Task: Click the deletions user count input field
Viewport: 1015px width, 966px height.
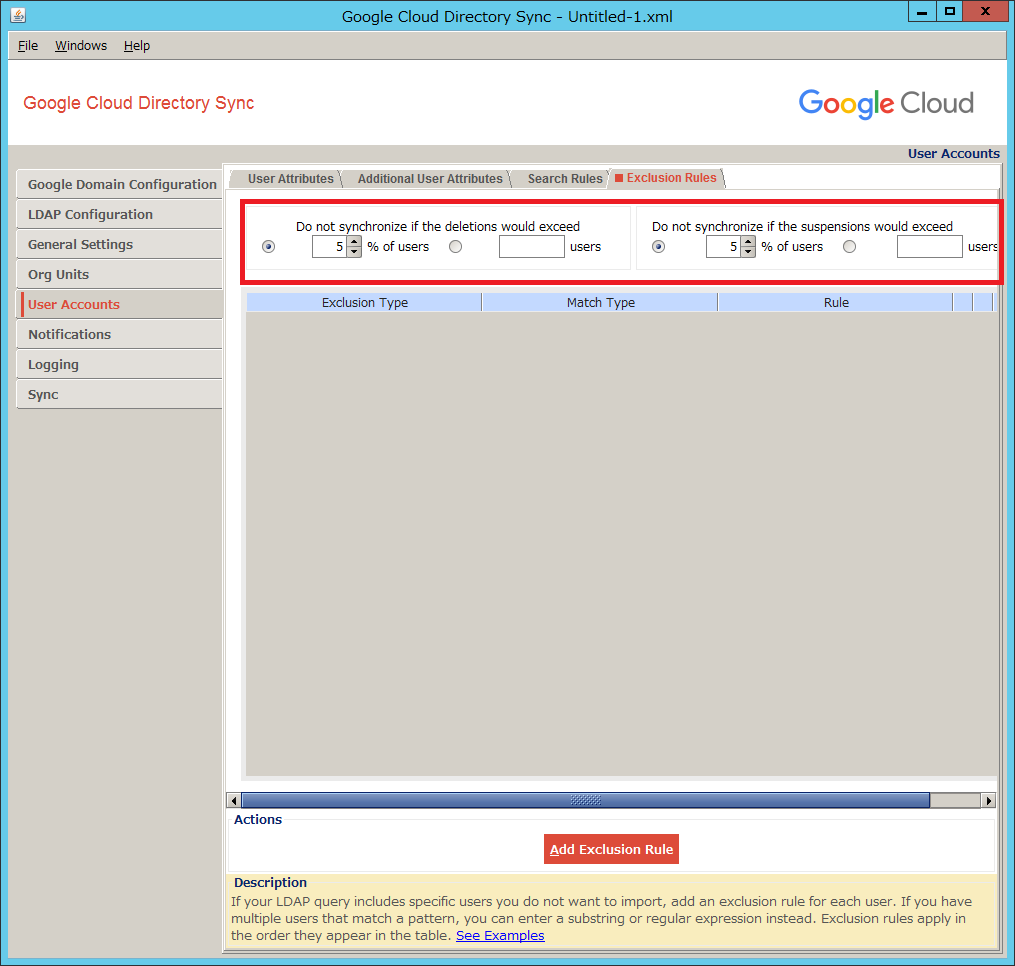Action: (531, 247)
